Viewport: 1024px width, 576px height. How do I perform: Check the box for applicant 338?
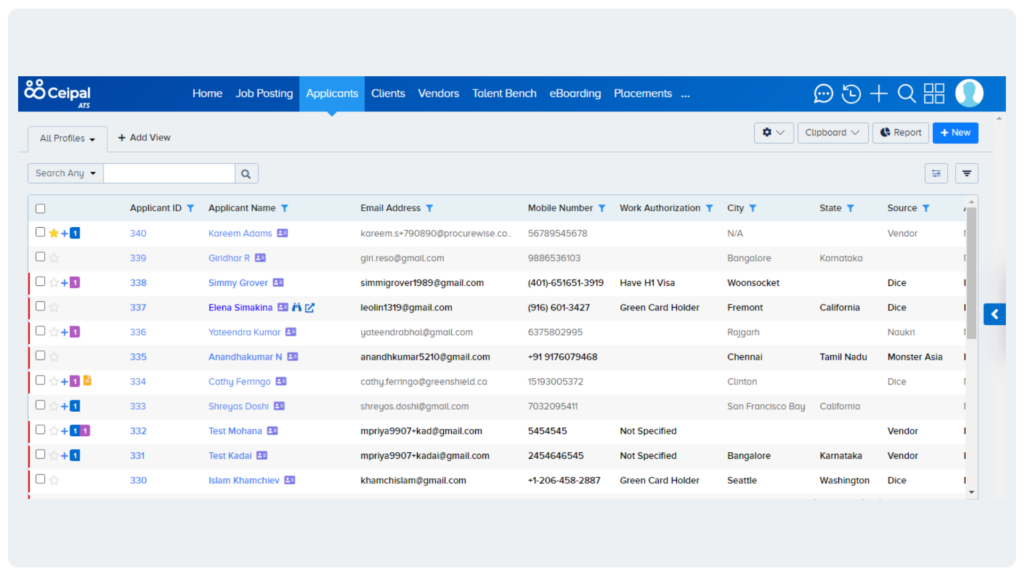pos(40,282)
